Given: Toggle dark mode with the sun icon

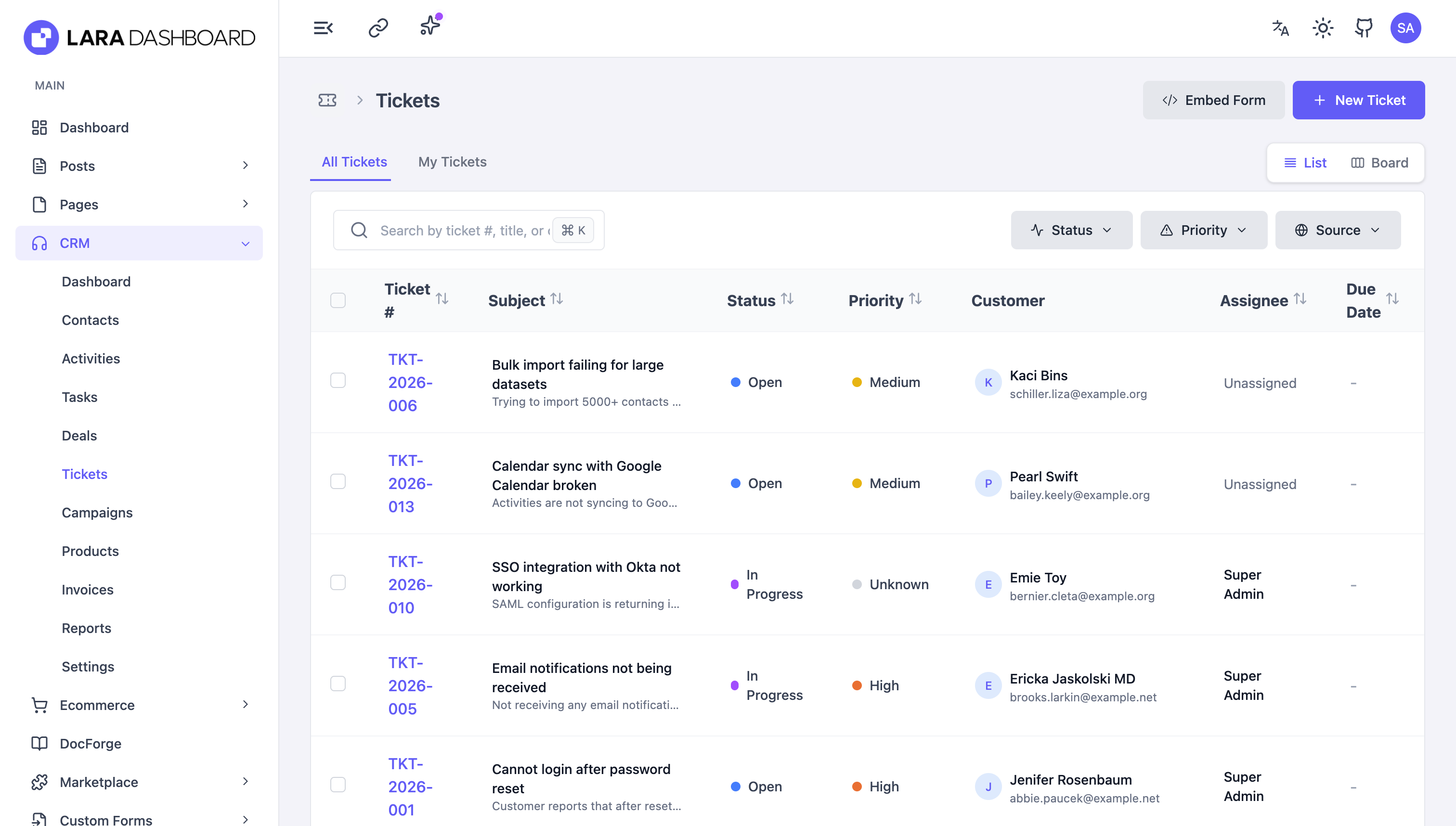Looking at the screenshot, I should click(x=1323, y=27).
